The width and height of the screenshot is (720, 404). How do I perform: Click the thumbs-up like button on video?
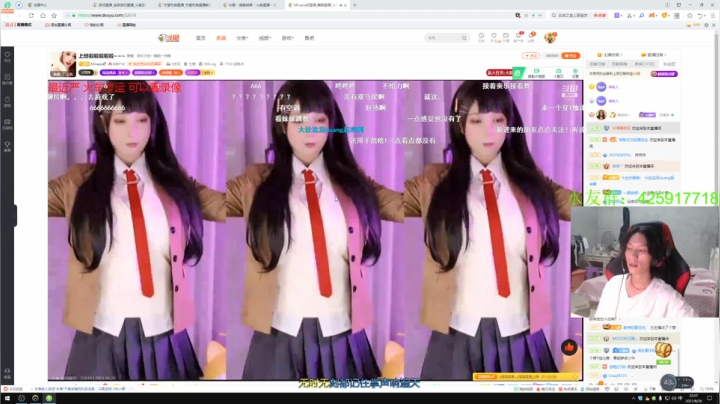pyautogui.click(x=569, y=348)
